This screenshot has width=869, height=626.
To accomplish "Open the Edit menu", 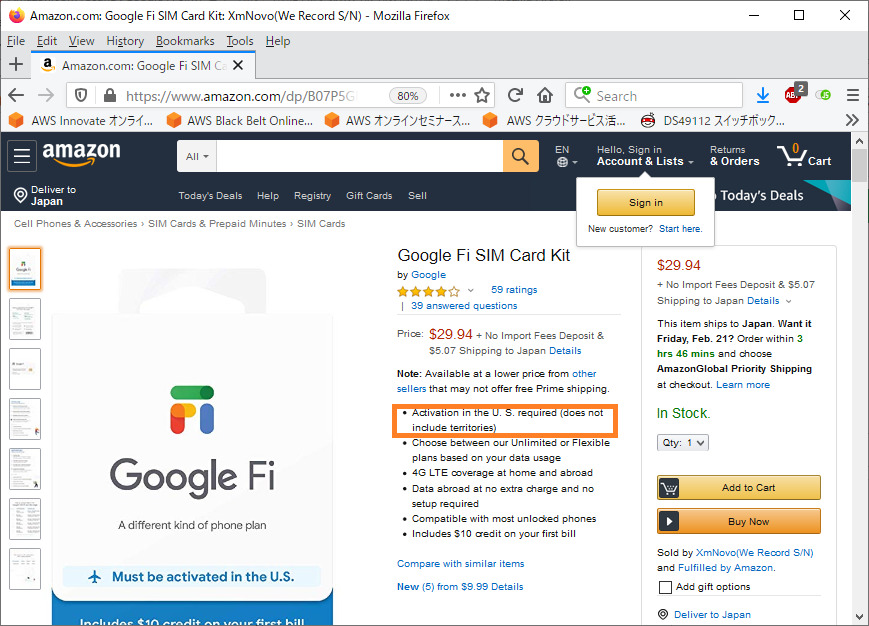I will pos(47,41).
